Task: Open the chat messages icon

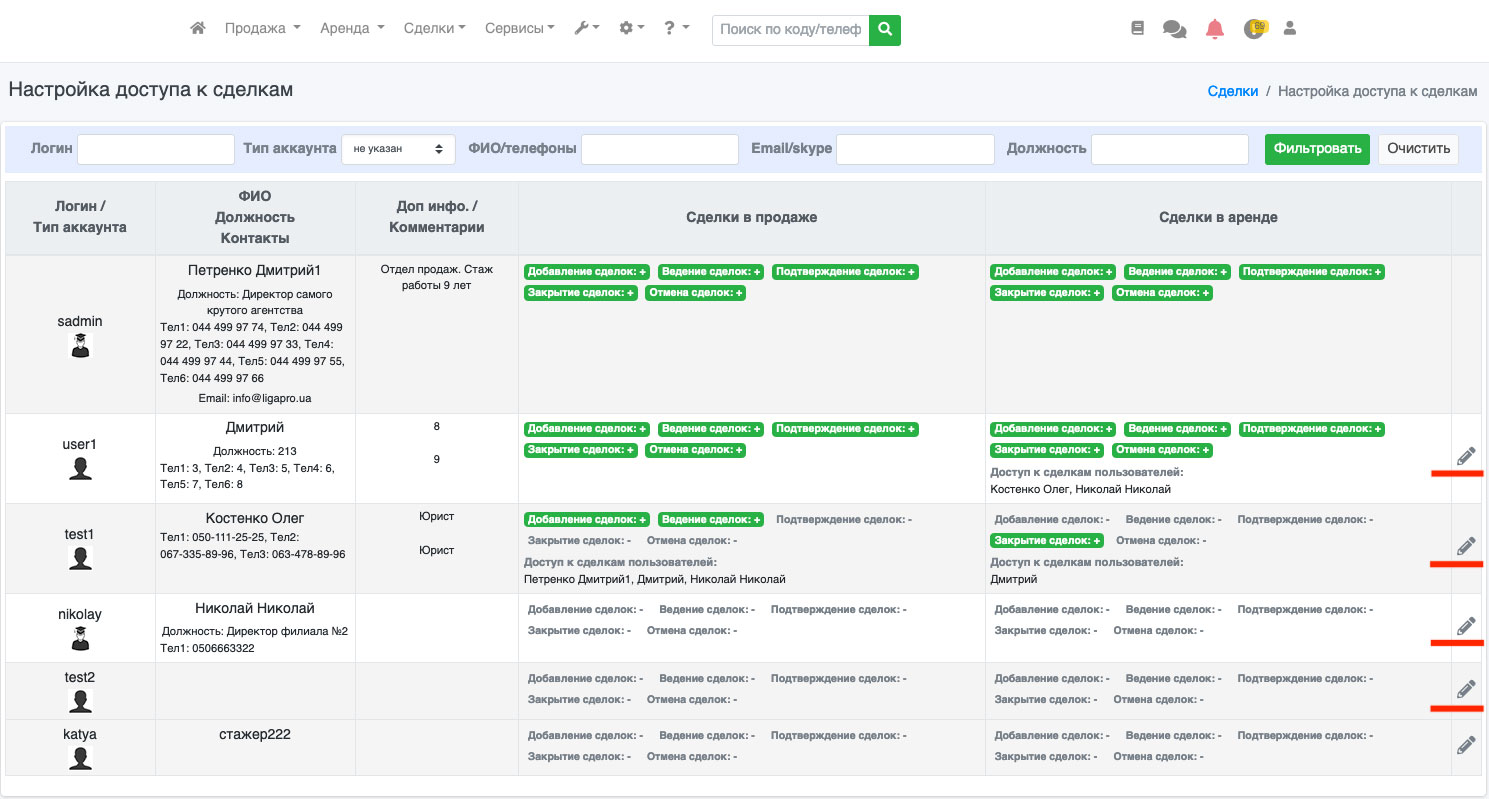Action: [x=1174, y=29]
